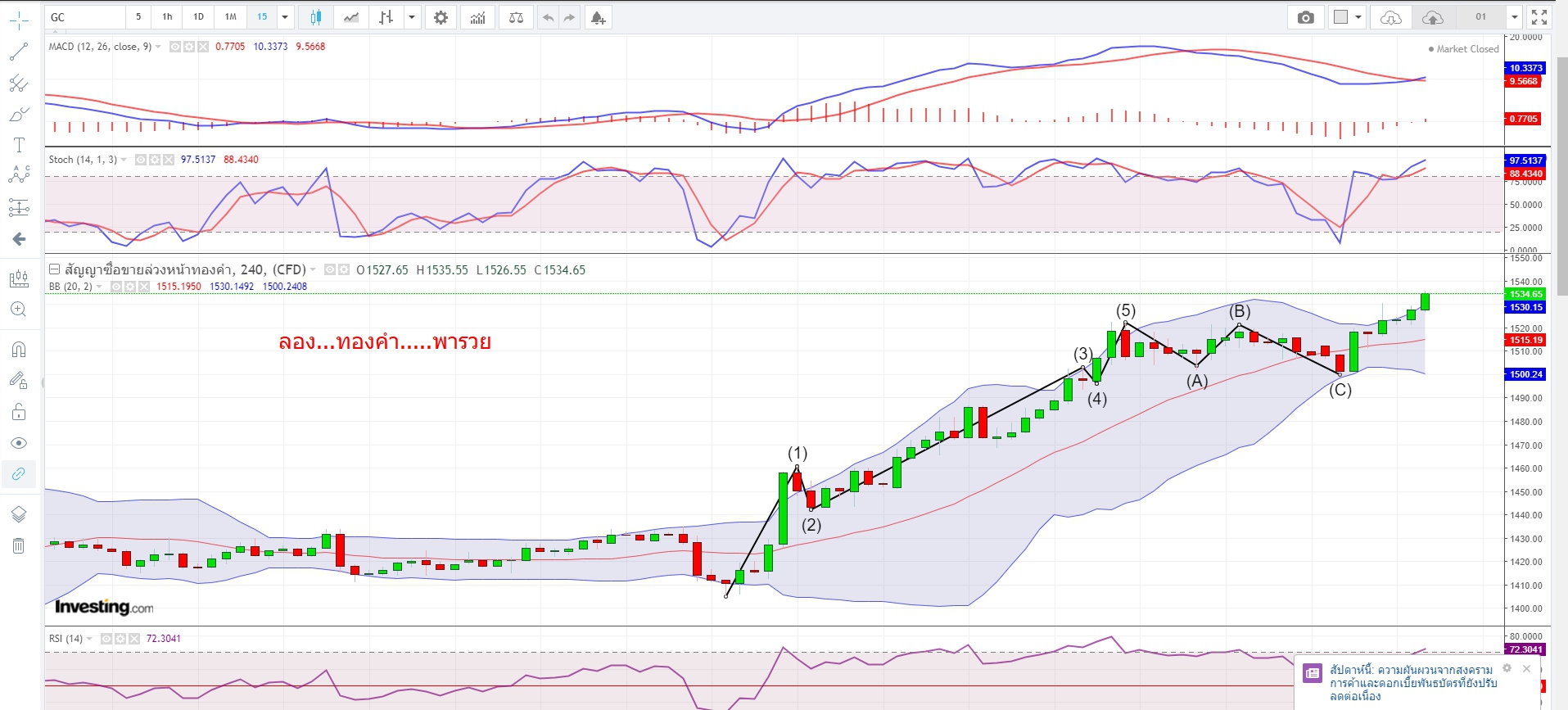The image size is (1568, 710).
Task: Open the saved chart named 01
Action: [1480, 17]
